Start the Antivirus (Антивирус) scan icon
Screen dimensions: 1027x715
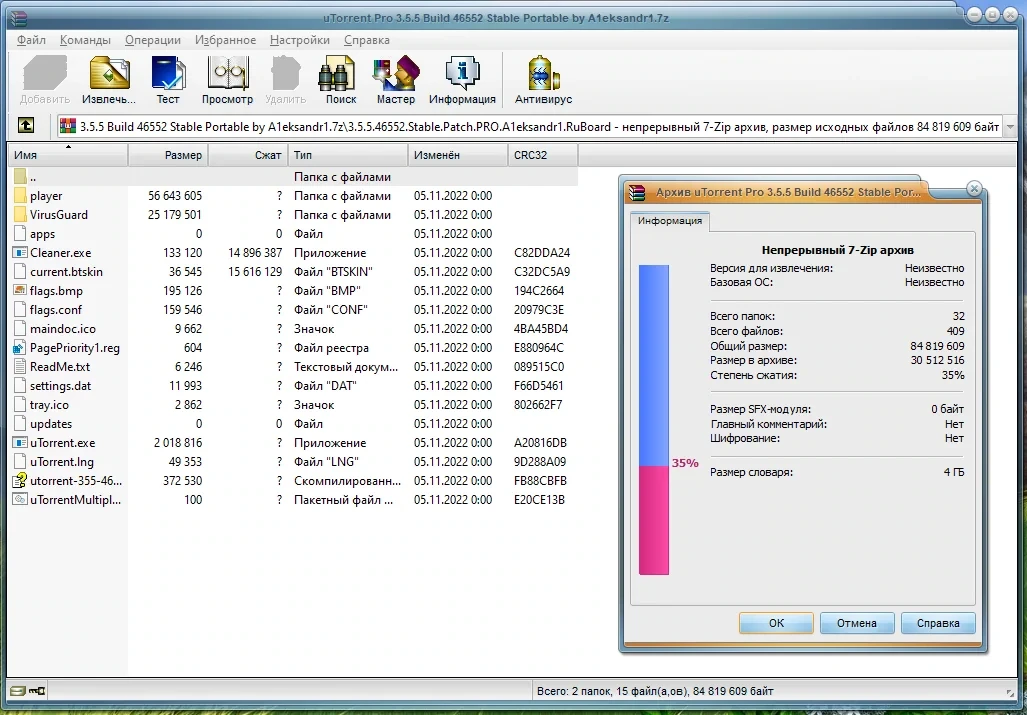(x=543, y=73)
